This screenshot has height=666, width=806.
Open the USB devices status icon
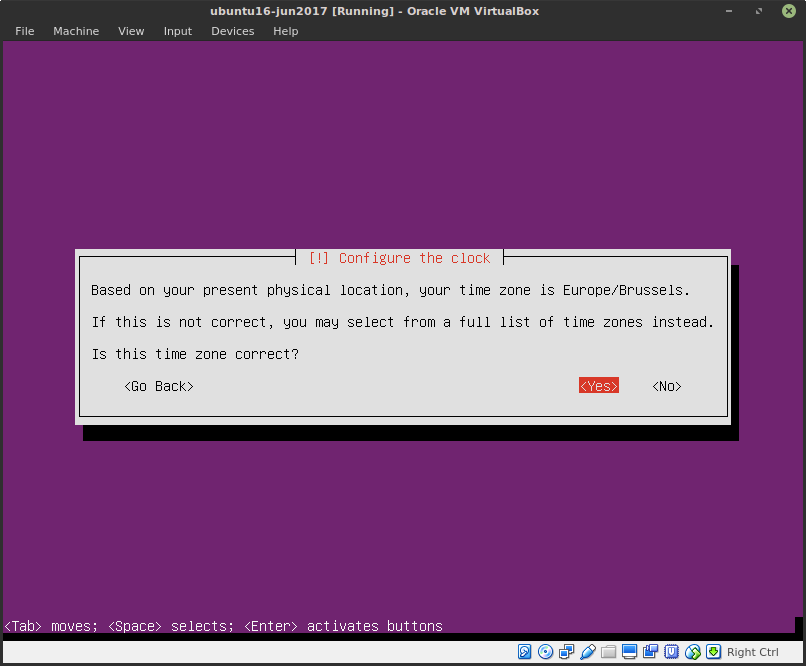coord(587,652)
